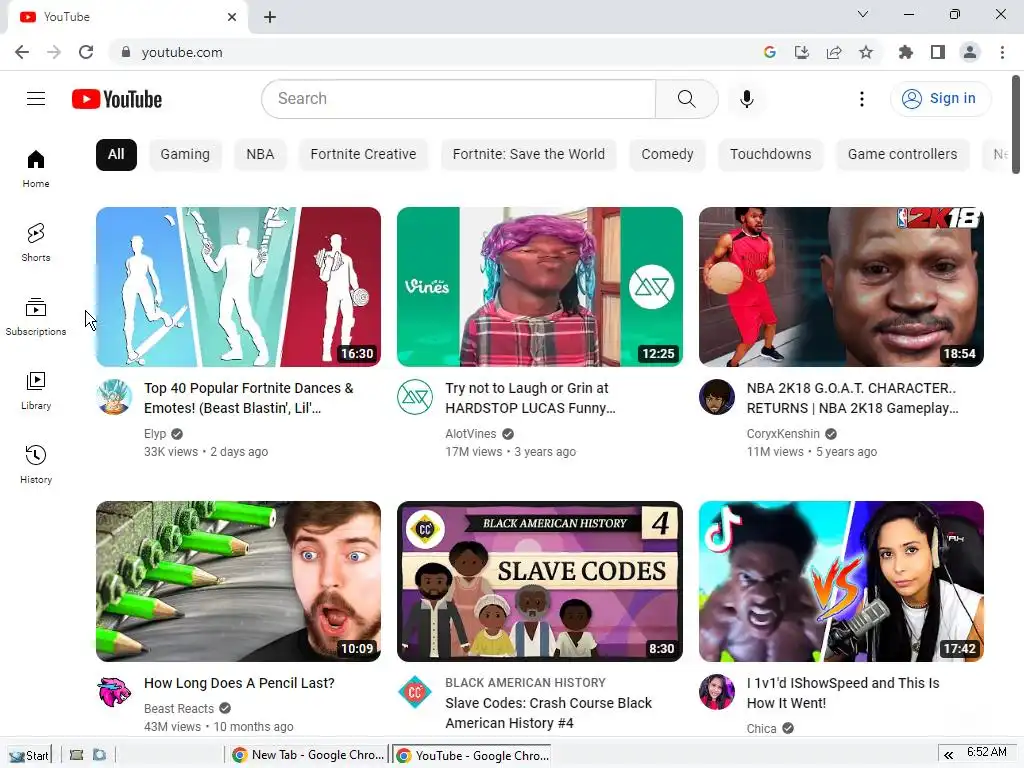Go back with browser back arrow
1024x768 pixels.
22,52
